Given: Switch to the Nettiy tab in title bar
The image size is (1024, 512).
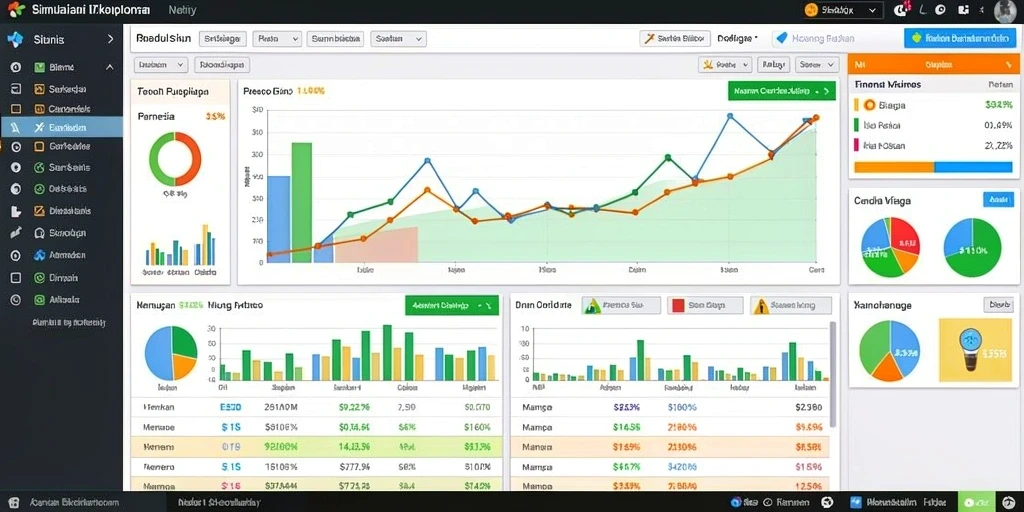Looking at the screenshot, I should pyautogui.click(x=182, y=10).
